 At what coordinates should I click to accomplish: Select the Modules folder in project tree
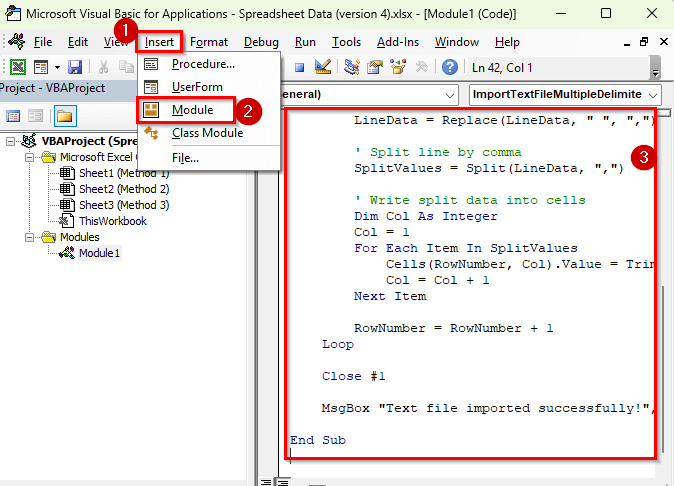80,237
